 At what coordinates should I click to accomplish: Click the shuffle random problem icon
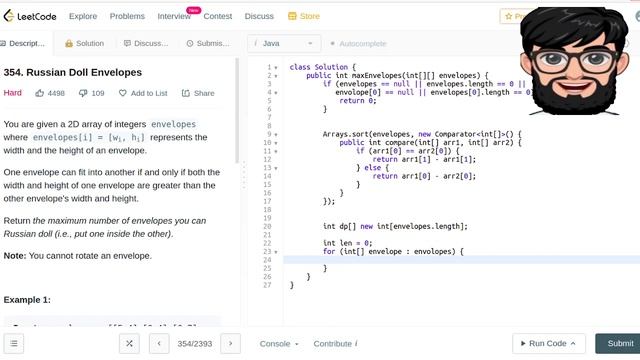[129, 343]
